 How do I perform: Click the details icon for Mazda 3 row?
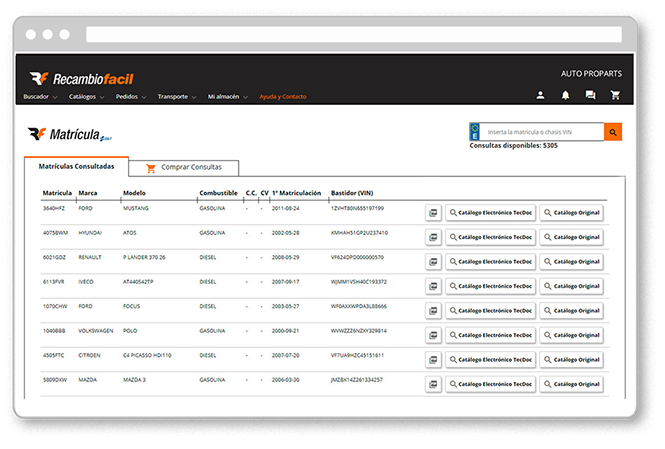point(433,383)
